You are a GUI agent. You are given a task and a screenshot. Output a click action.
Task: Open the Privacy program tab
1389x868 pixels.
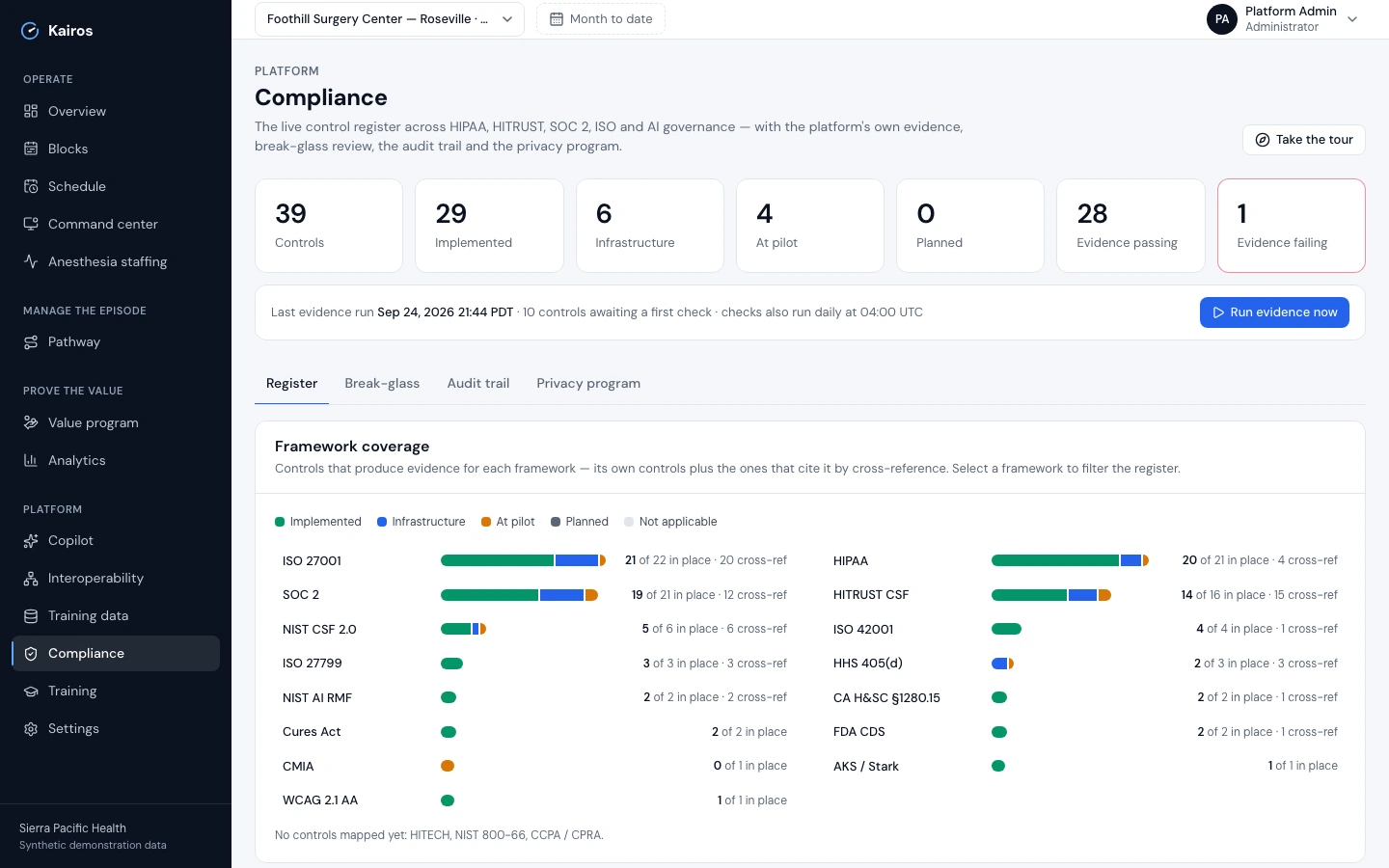588,384
